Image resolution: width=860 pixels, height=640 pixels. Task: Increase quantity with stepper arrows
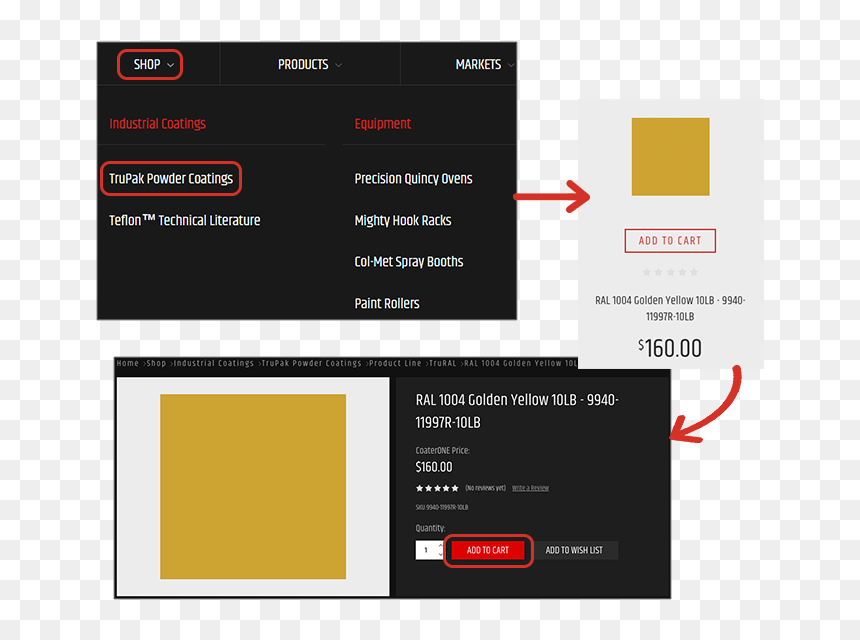[440, 547]
